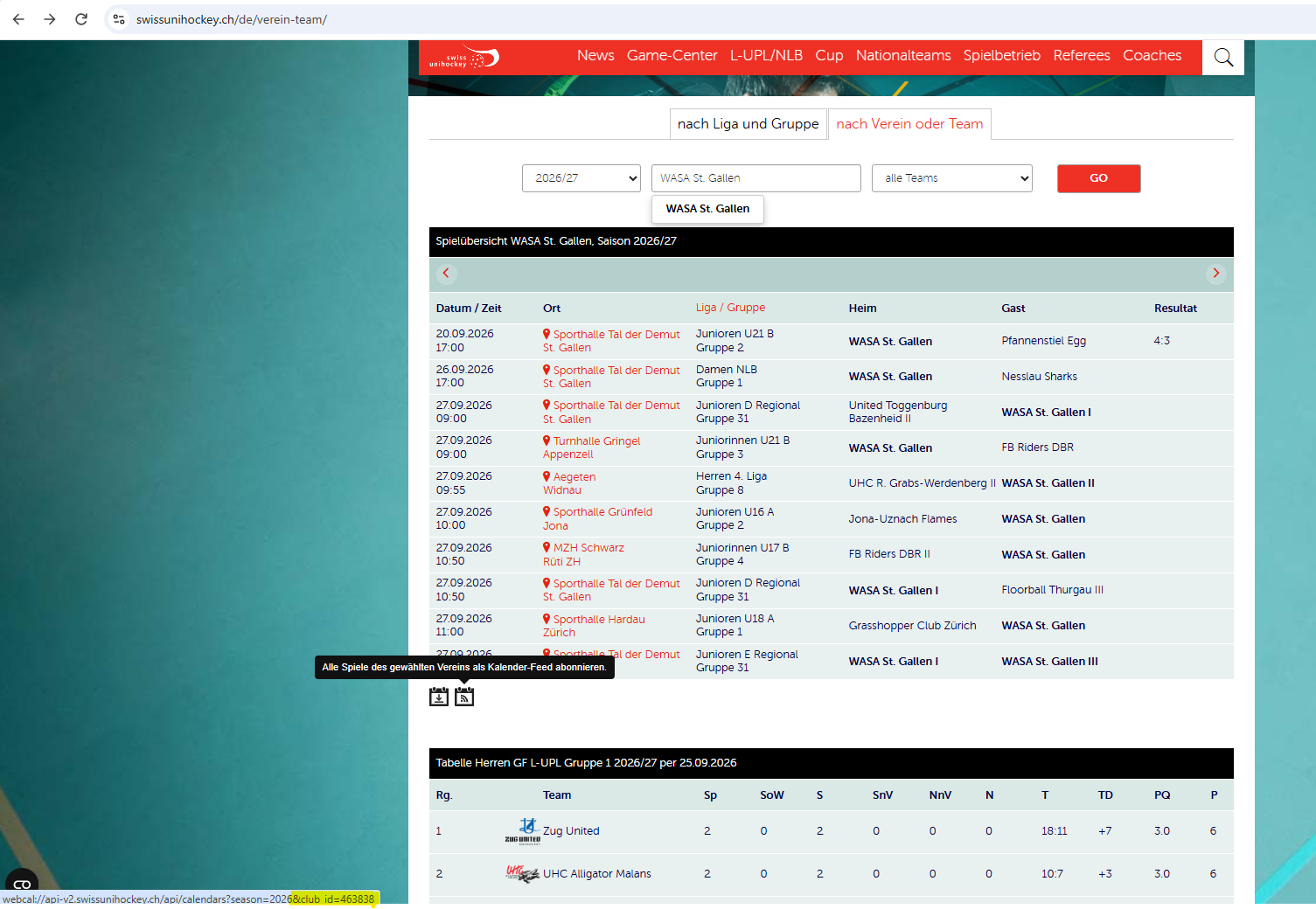Image resolution: width=1316 pixels, height=909 pixels.
Task: Click Nesslau Sharks guest team
Action: [x=1039, y=377]
